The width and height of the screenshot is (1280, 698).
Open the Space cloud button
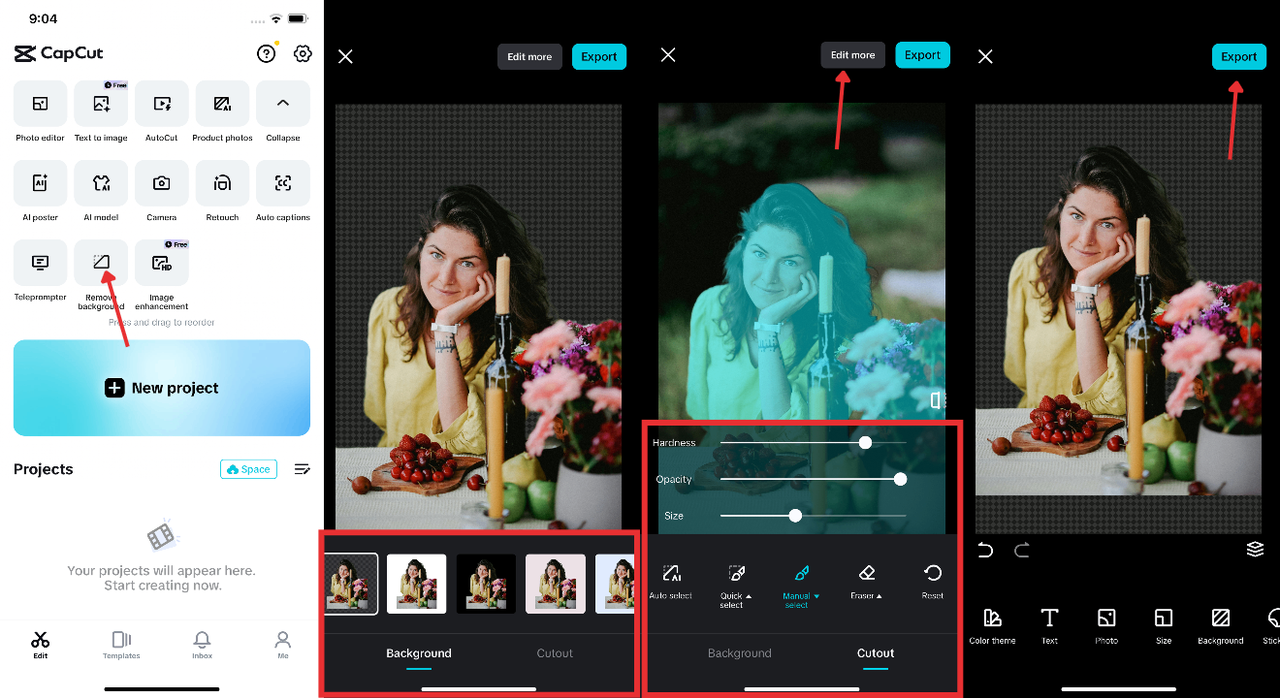tap(248, 469)
